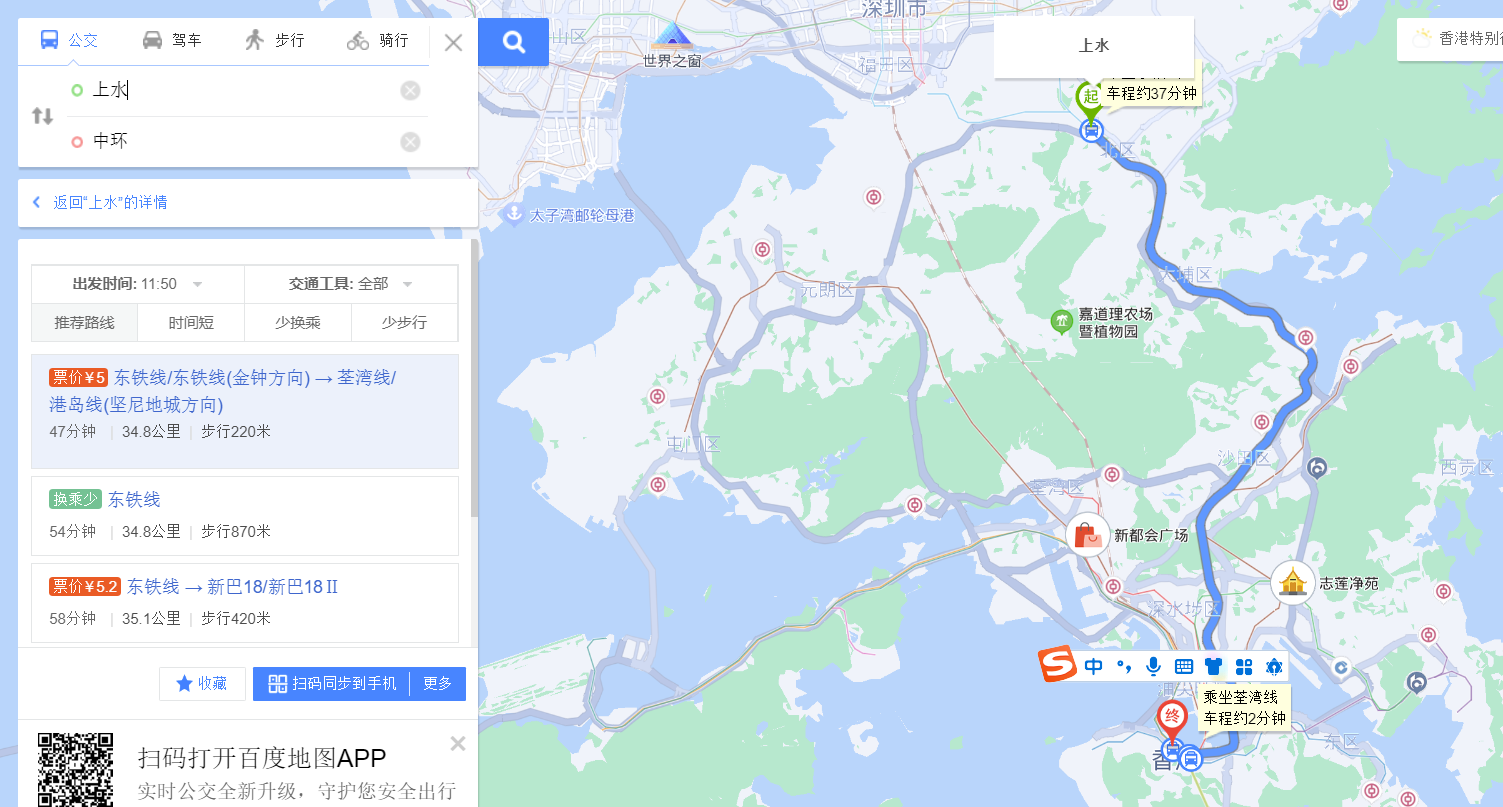Click the green 起 start marker
The image size is (1503, 807).
(x=1089, y=97)
